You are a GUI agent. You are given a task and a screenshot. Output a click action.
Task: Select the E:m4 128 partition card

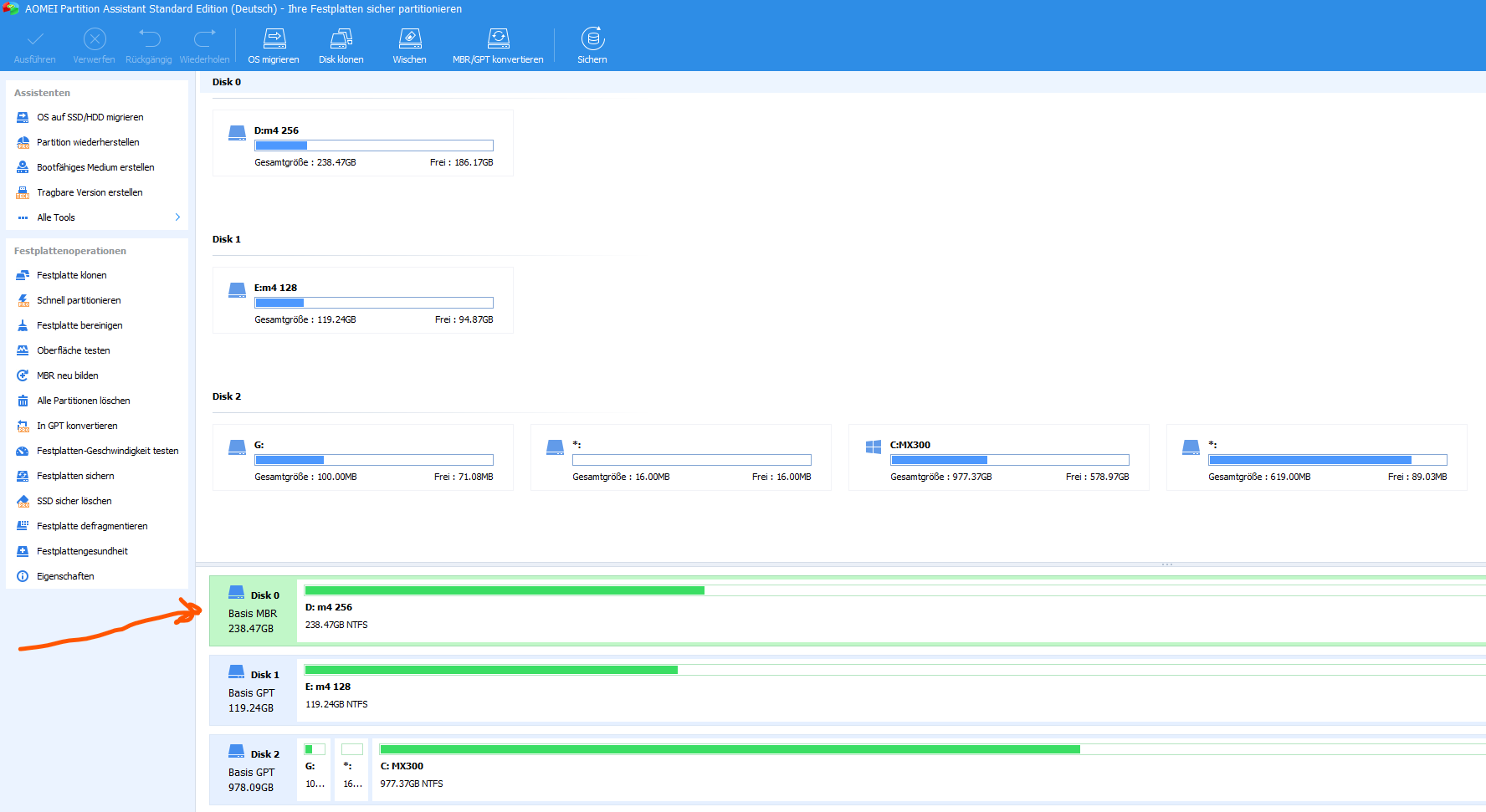coord(363,300)
